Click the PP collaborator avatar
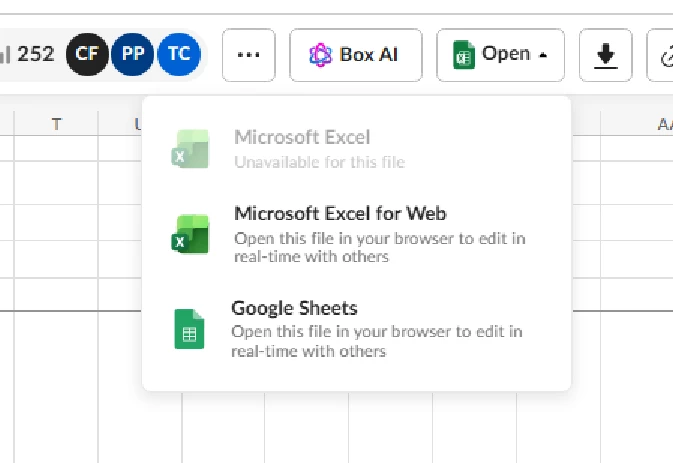673x463 pixels. pyautogui.click(x=133, y=54)
